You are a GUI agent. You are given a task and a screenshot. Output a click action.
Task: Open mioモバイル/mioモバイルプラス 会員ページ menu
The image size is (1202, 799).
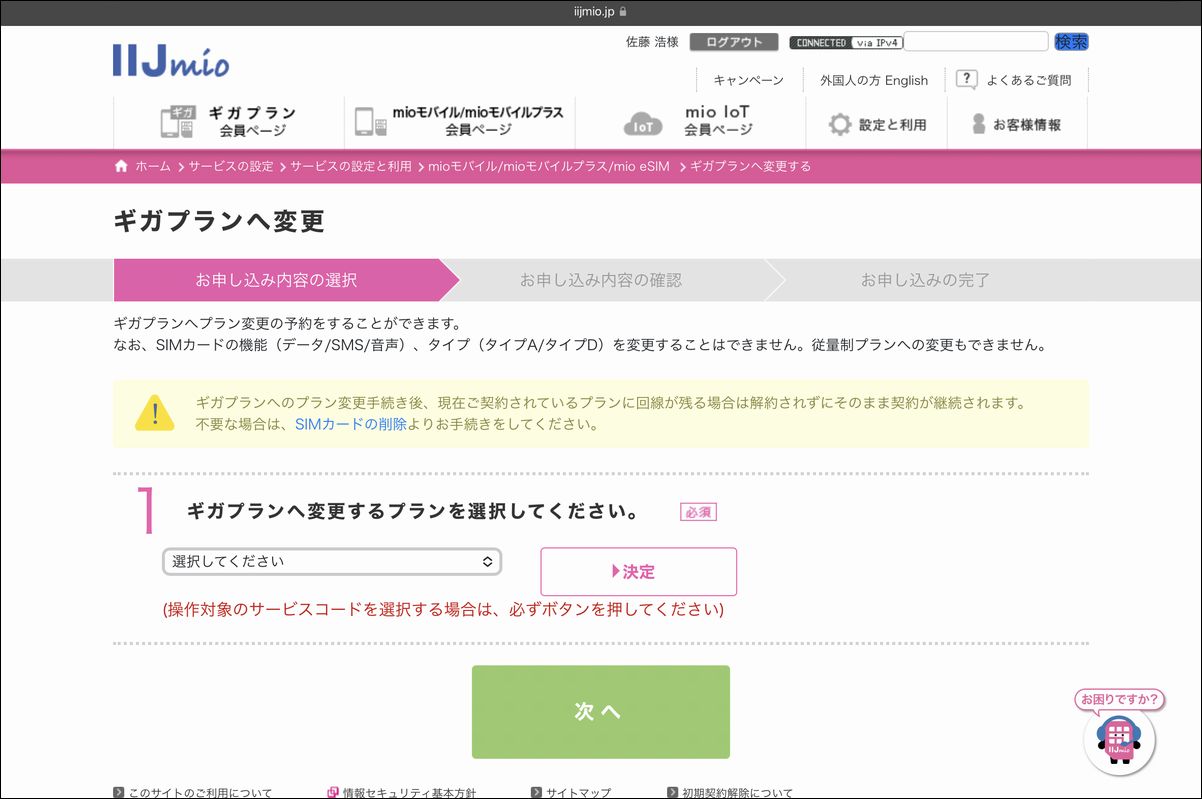pyautogui.click(x=459, y=122)
